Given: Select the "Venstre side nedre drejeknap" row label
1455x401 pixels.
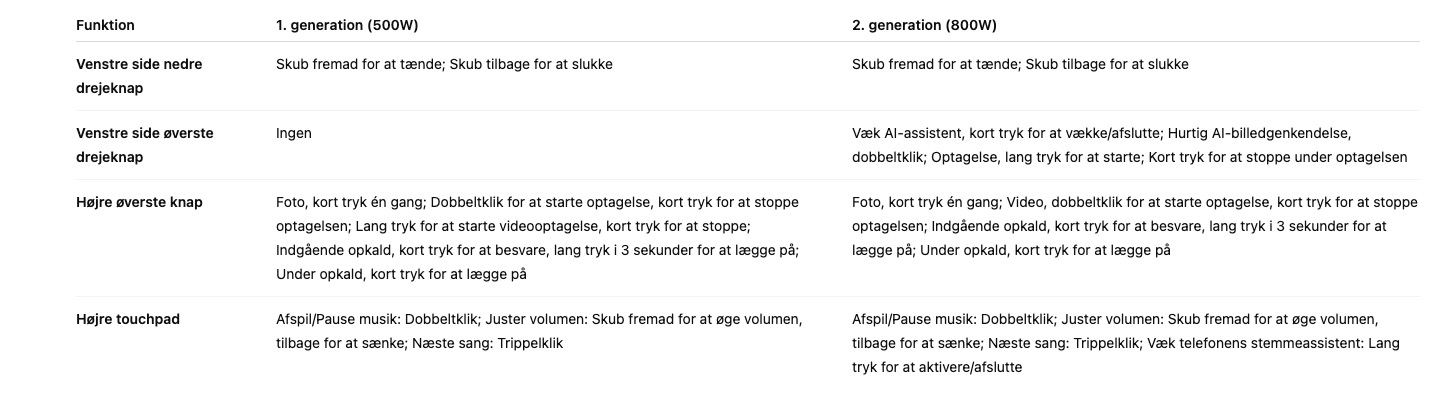Looking at the screenshot, I should click(x=139, y=76).
